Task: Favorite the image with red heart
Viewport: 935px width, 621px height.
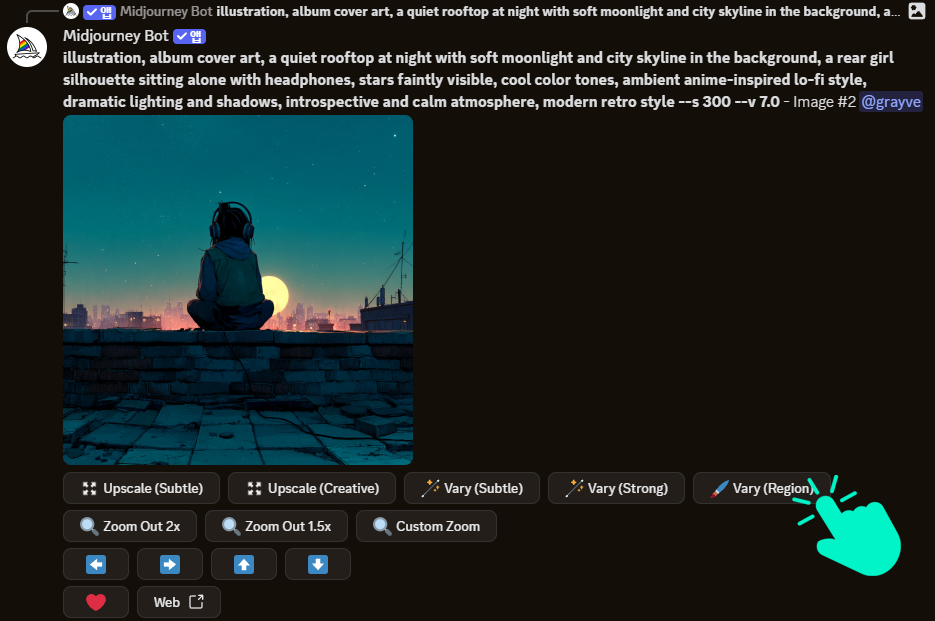Action: (96, 602)
